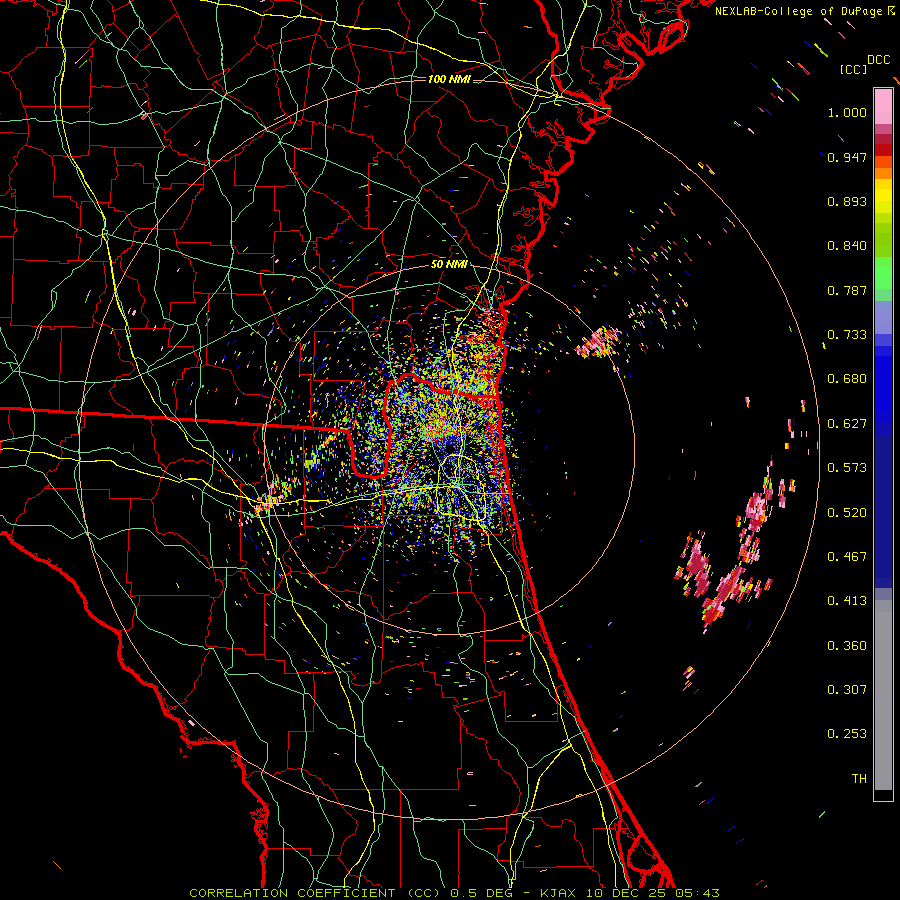Click the 0.787 legend value
Viewport: 900px width, 900px height.
coord(847,290)
